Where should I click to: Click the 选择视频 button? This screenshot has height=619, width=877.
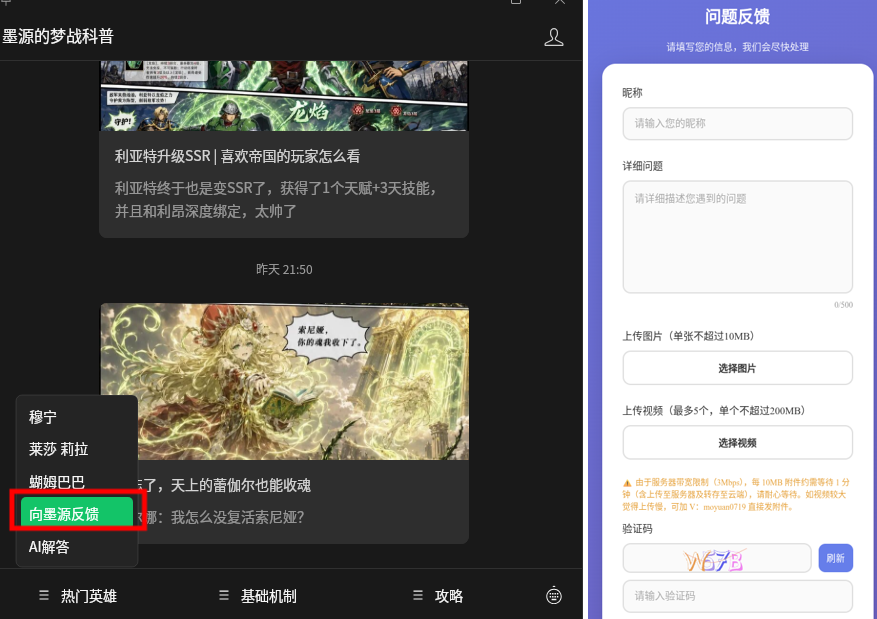coord(737,442)
